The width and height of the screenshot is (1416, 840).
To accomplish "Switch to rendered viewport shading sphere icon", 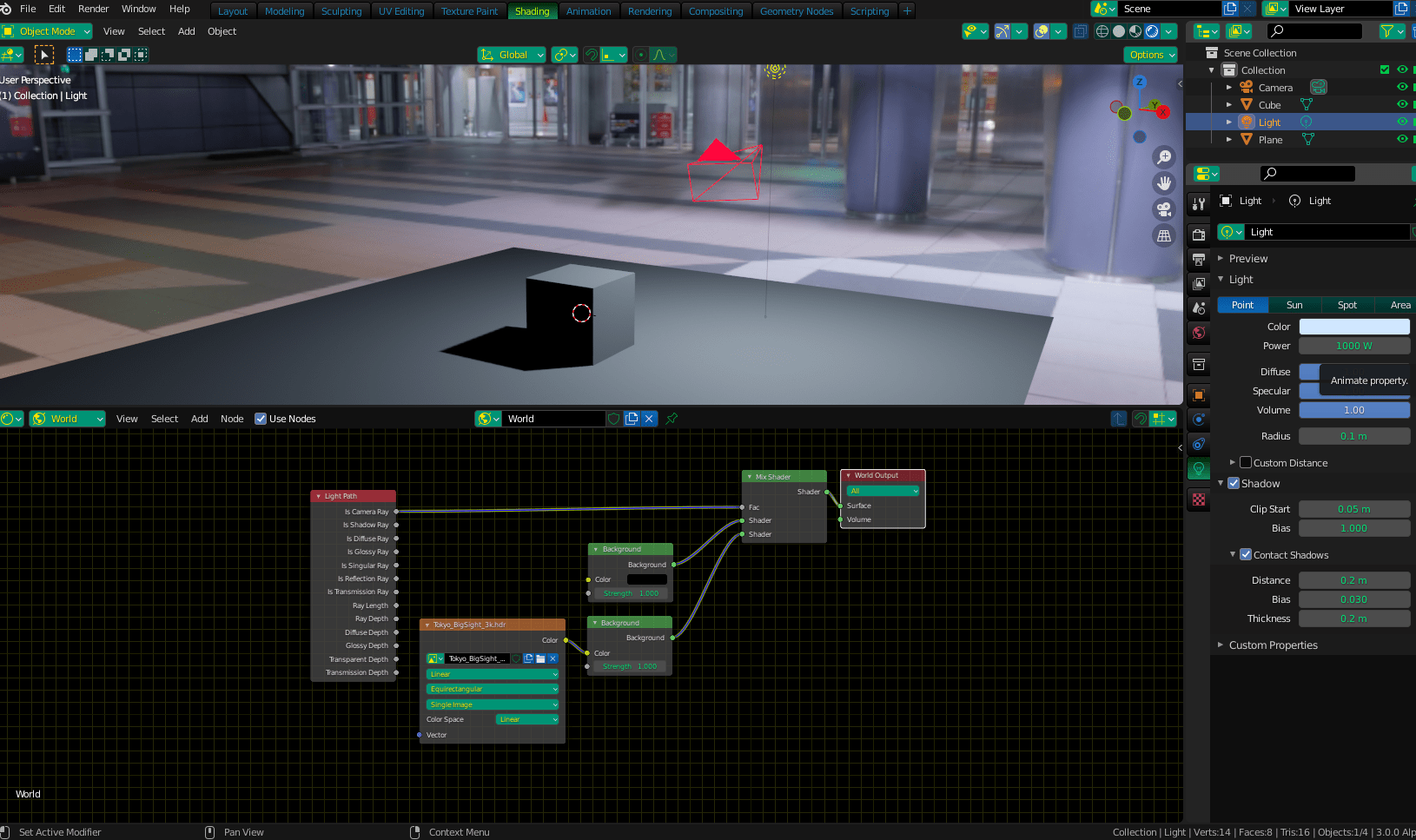I will [1152, 31].
